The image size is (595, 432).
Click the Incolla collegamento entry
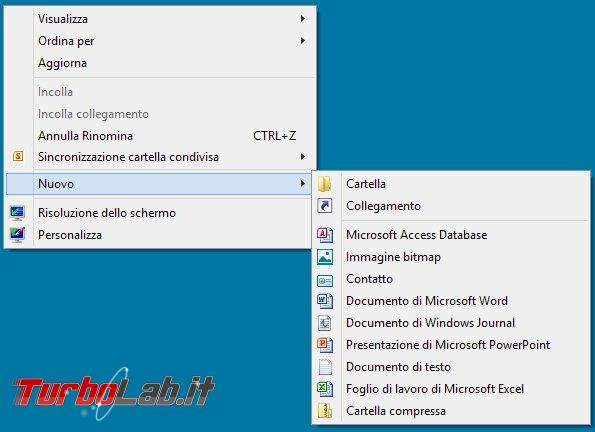click(x=159, y=114)
